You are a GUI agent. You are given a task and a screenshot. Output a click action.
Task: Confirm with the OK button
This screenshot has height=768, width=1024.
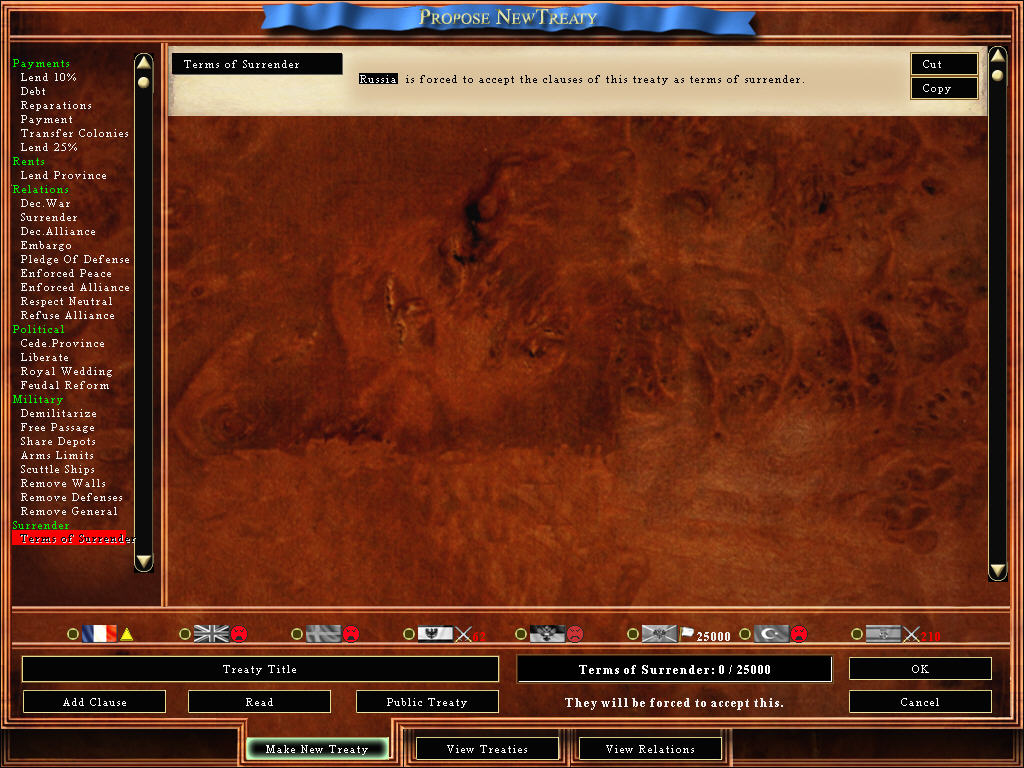(x=920, y=669)
